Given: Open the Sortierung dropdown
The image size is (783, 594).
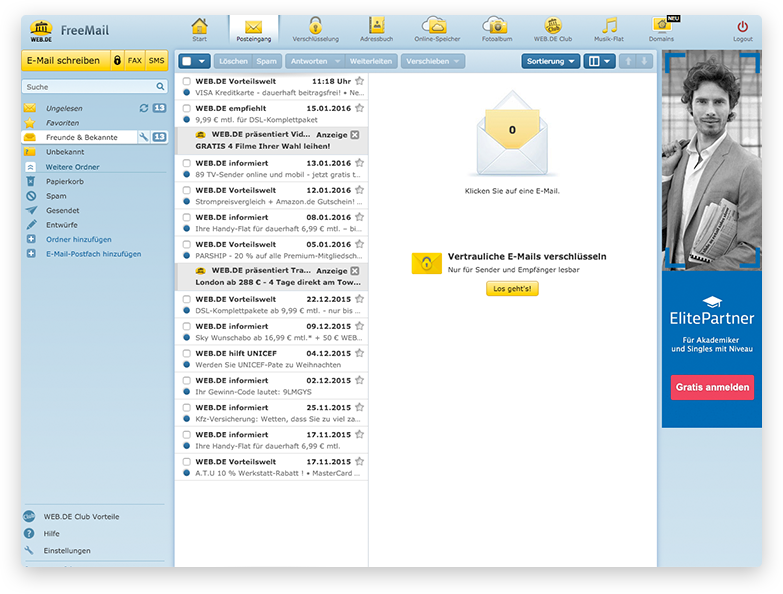Looking at the screenshot, I should (551, 61).
